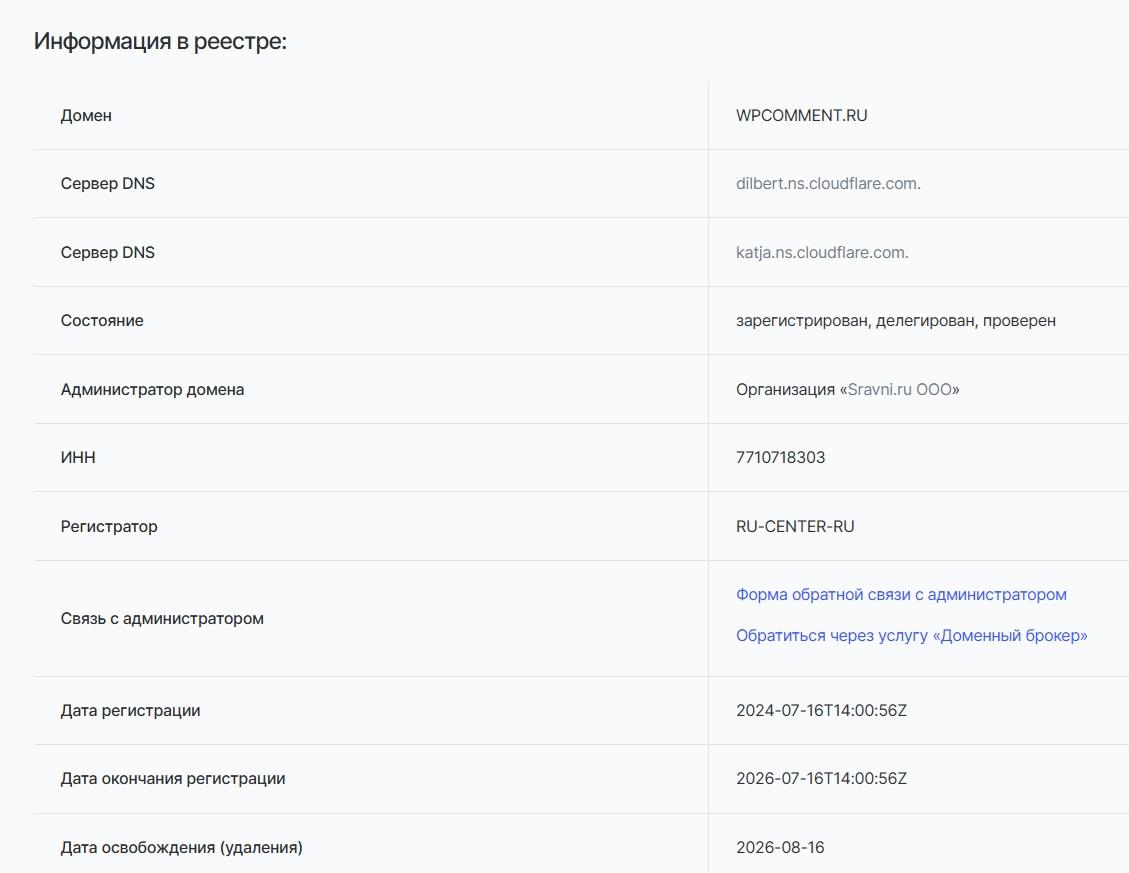The image size is (1129, 873).
Task: Click the "Домен" row label
Action: pyautogui.click(x=86, y=116)
